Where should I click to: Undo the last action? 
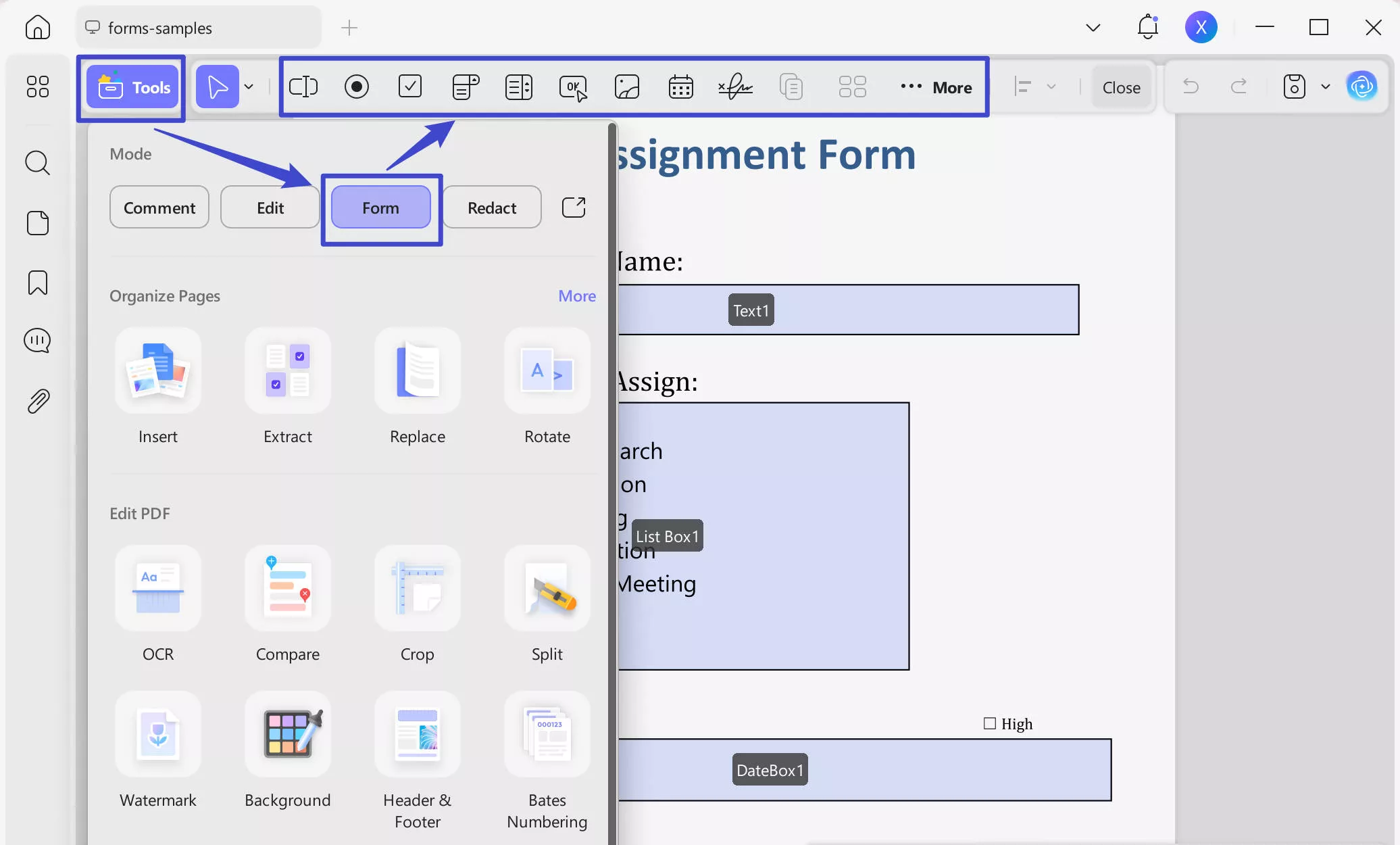[1191, 87]
